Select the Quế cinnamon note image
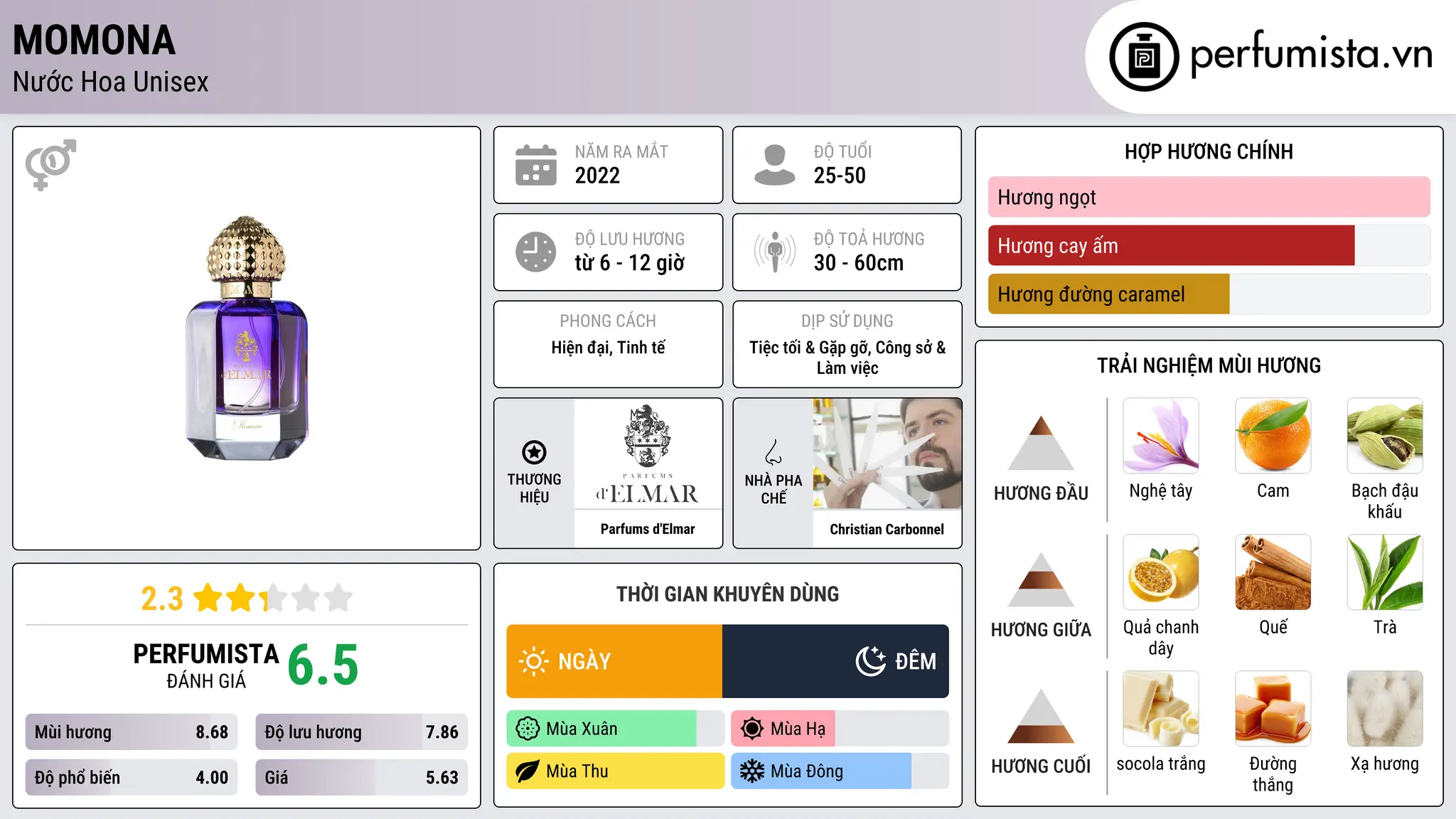 [x=1273, y=572]
